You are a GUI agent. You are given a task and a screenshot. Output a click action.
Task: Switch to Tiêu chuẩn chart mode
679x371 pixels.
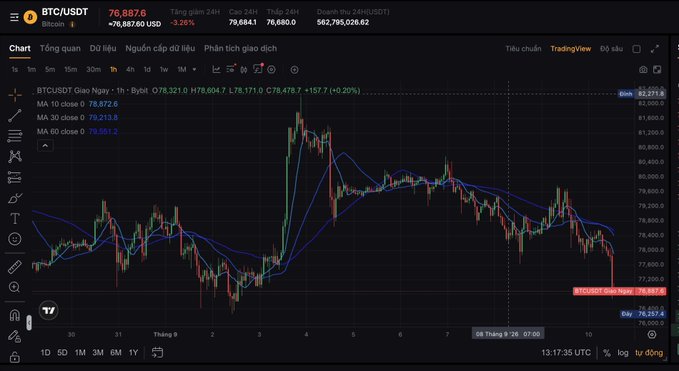point(523,49)
